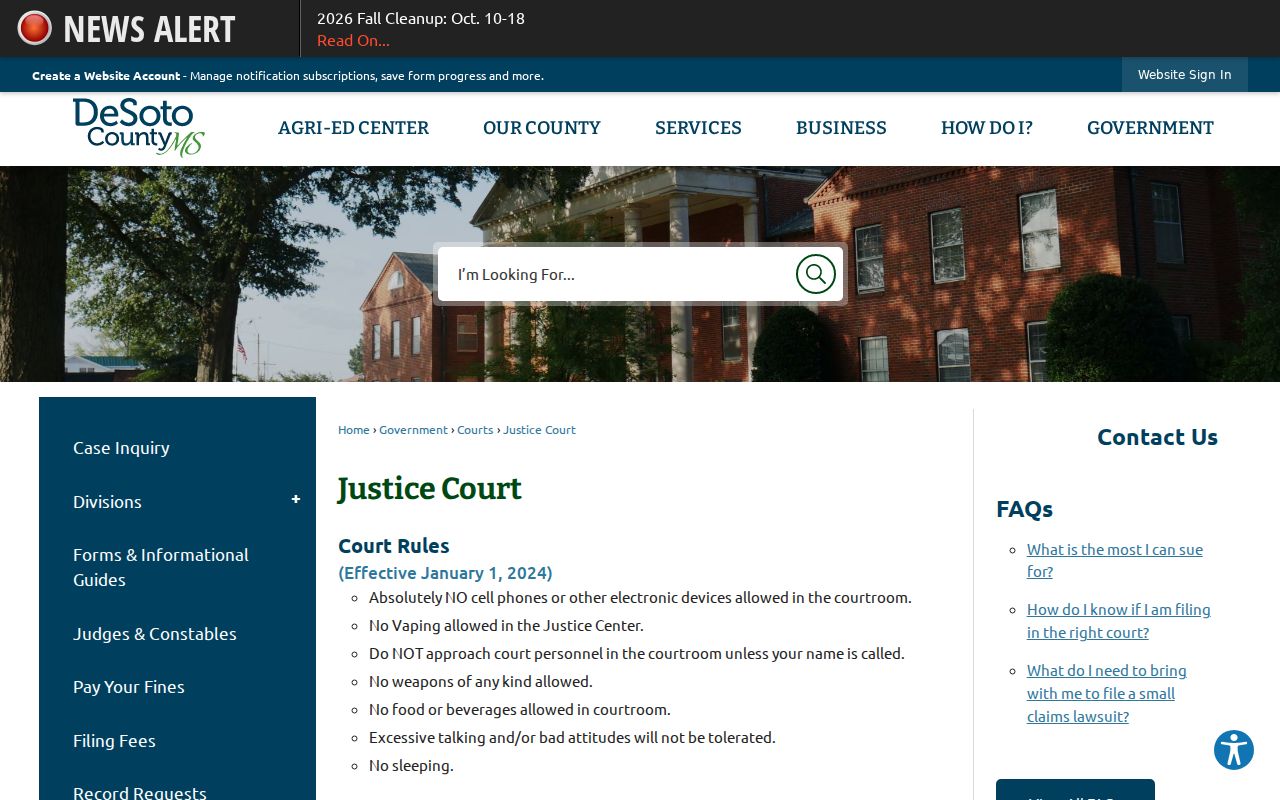The image size is (1280, 800).
Task: Click the red News Alert indicator icon
Action: [34, 28]
